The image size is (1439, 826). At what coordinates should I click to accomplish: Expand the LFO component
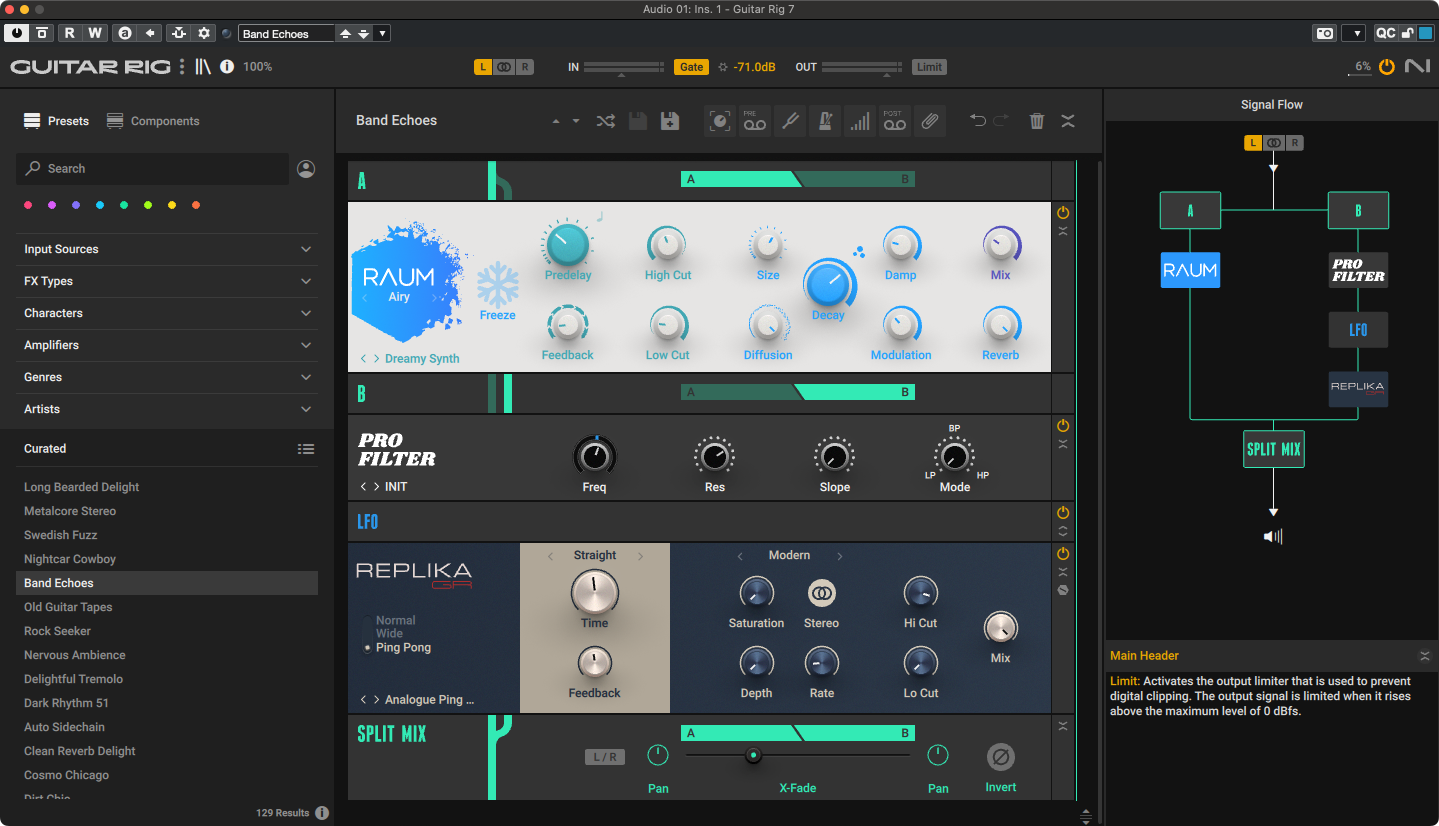(1063, 531)
